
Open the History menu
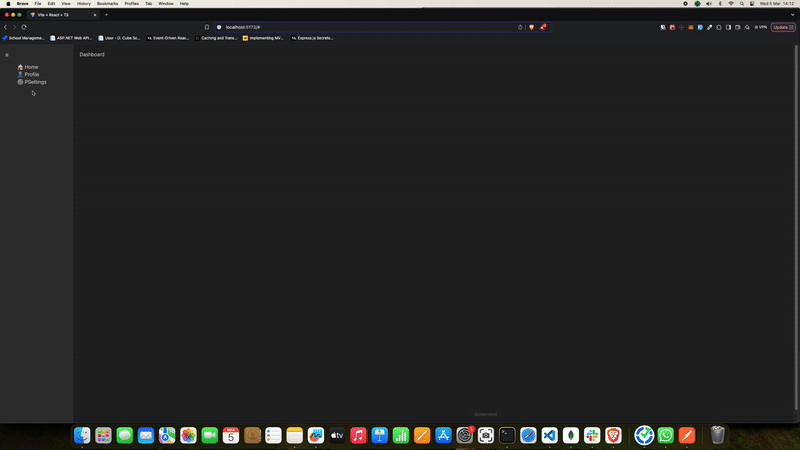click(84, 4)
